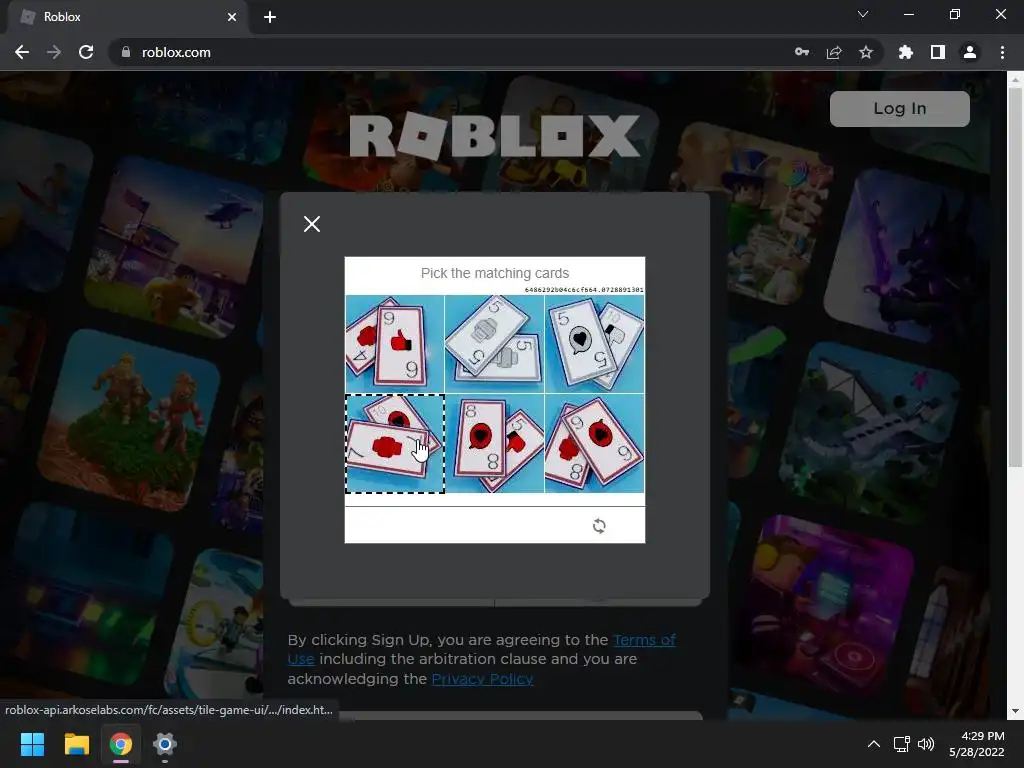
Task: View site info via the lock icon
Action: (126, 52)
